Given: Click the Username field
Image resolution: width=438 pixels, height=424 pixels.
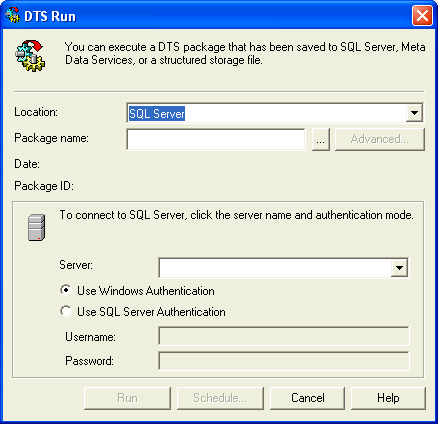Looking at the screenshot, I should point(284,336).
